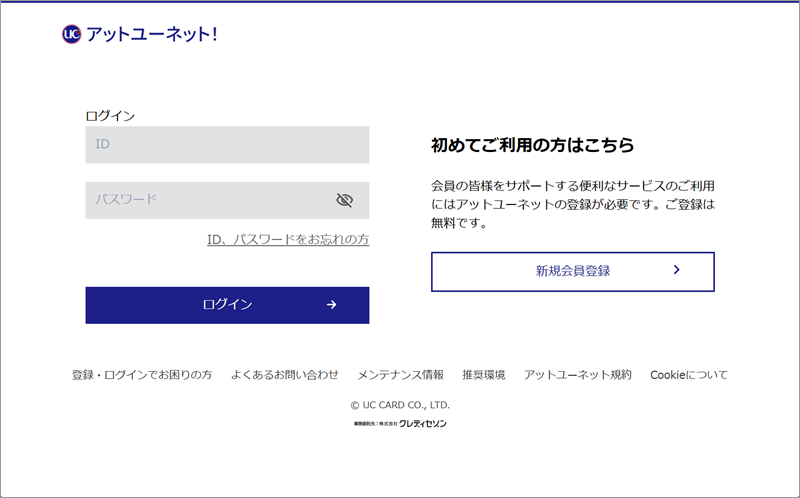Open 登録・ログインでお困りの方 footer link
800x498 pixels.
(x=142, y=375)
